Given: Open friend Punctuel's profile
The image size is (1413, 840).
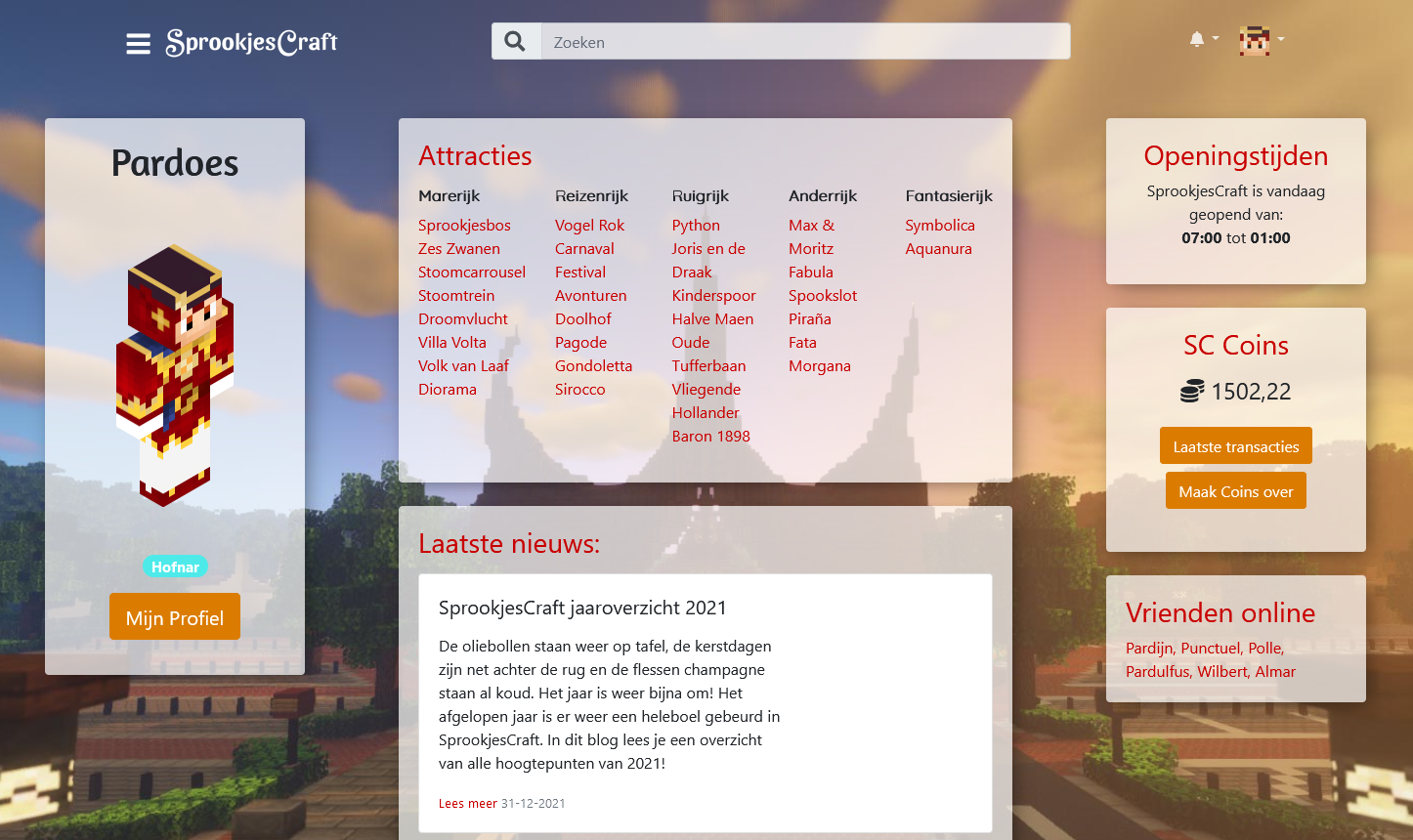Looking at the screenshot, I should (1212, 648).
